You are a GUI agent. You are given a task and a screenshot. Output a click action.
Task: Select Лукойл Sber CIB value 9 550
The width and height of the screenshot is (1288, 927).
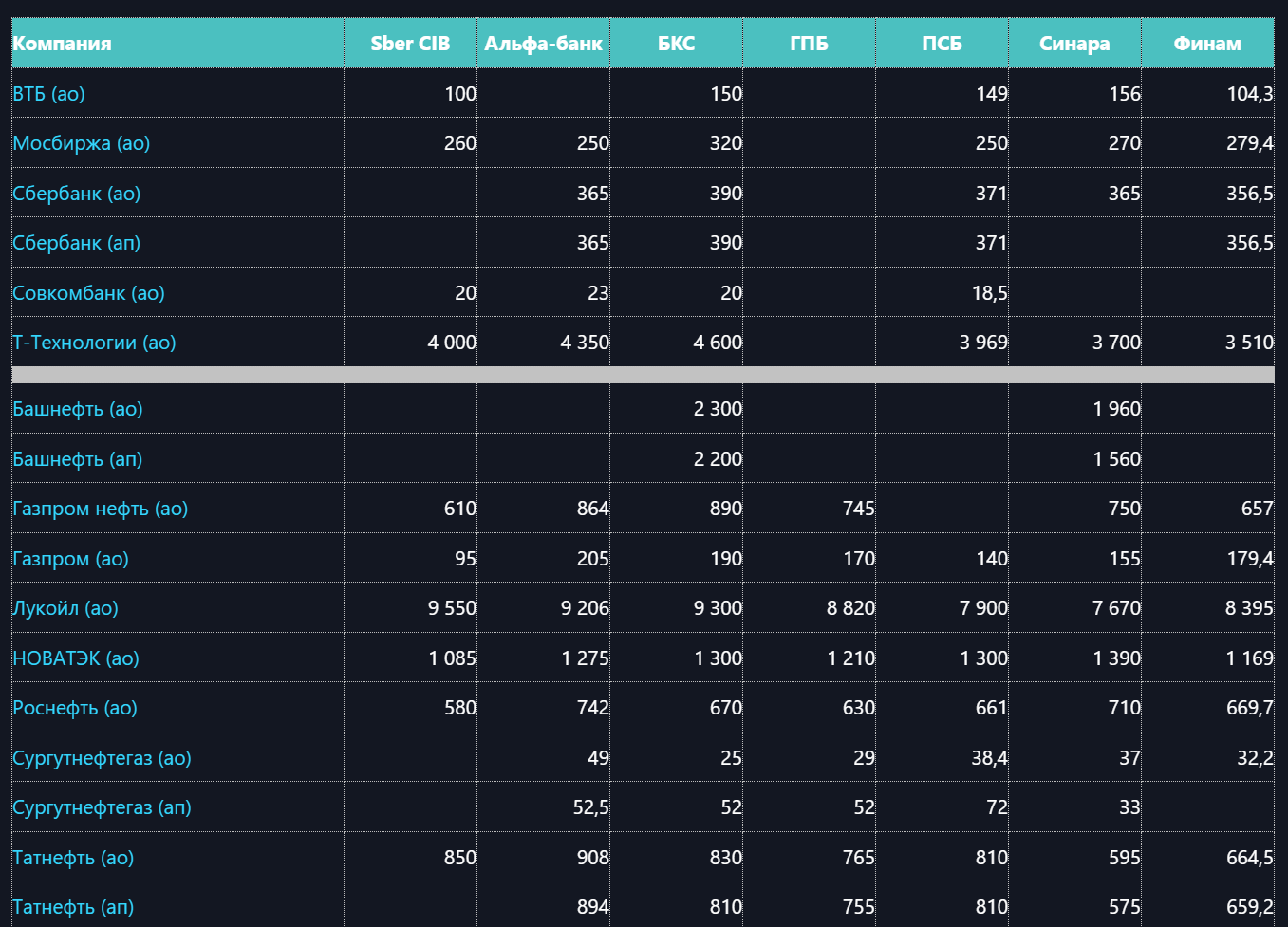point(452,608)
